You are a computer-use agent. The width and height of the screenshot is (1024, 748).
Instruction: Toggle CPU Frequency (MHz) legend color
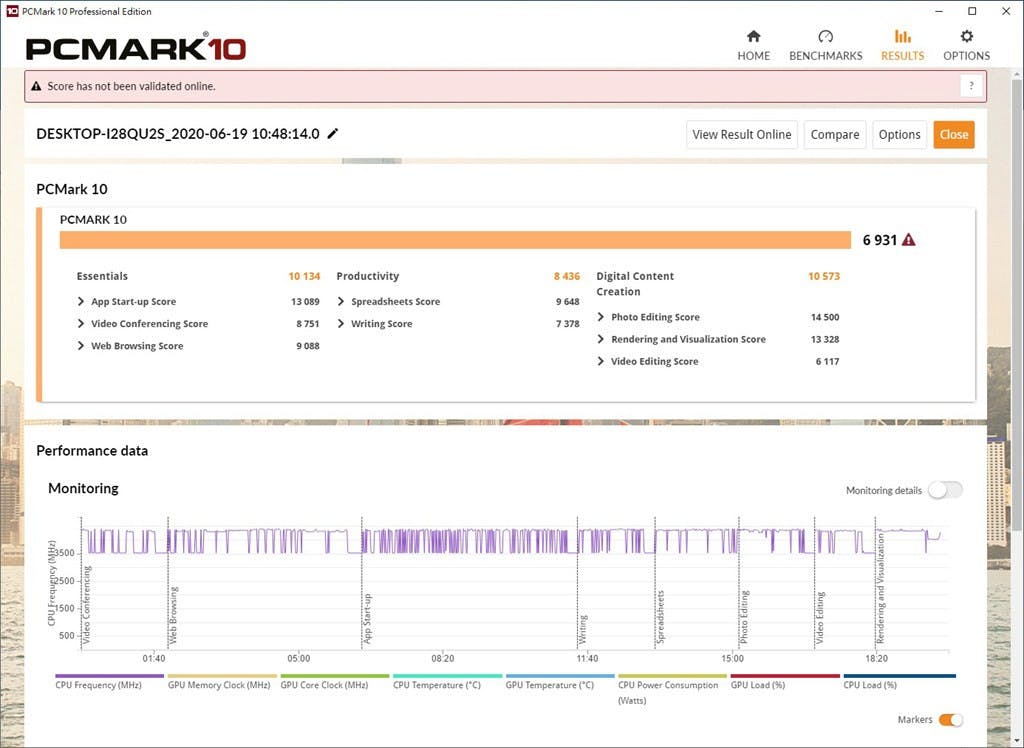coord(110,676)
